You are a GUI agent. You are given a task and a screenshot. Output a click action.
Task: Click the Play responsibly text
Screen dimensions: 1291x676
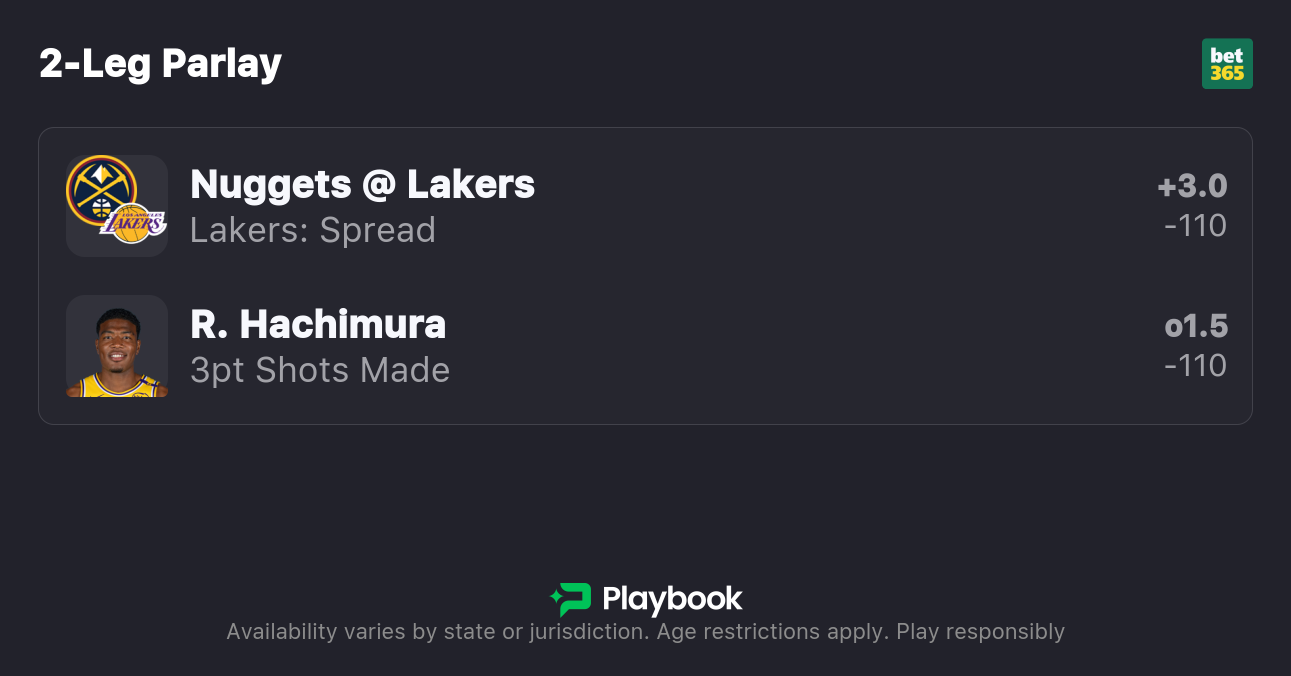coord(980,632)
